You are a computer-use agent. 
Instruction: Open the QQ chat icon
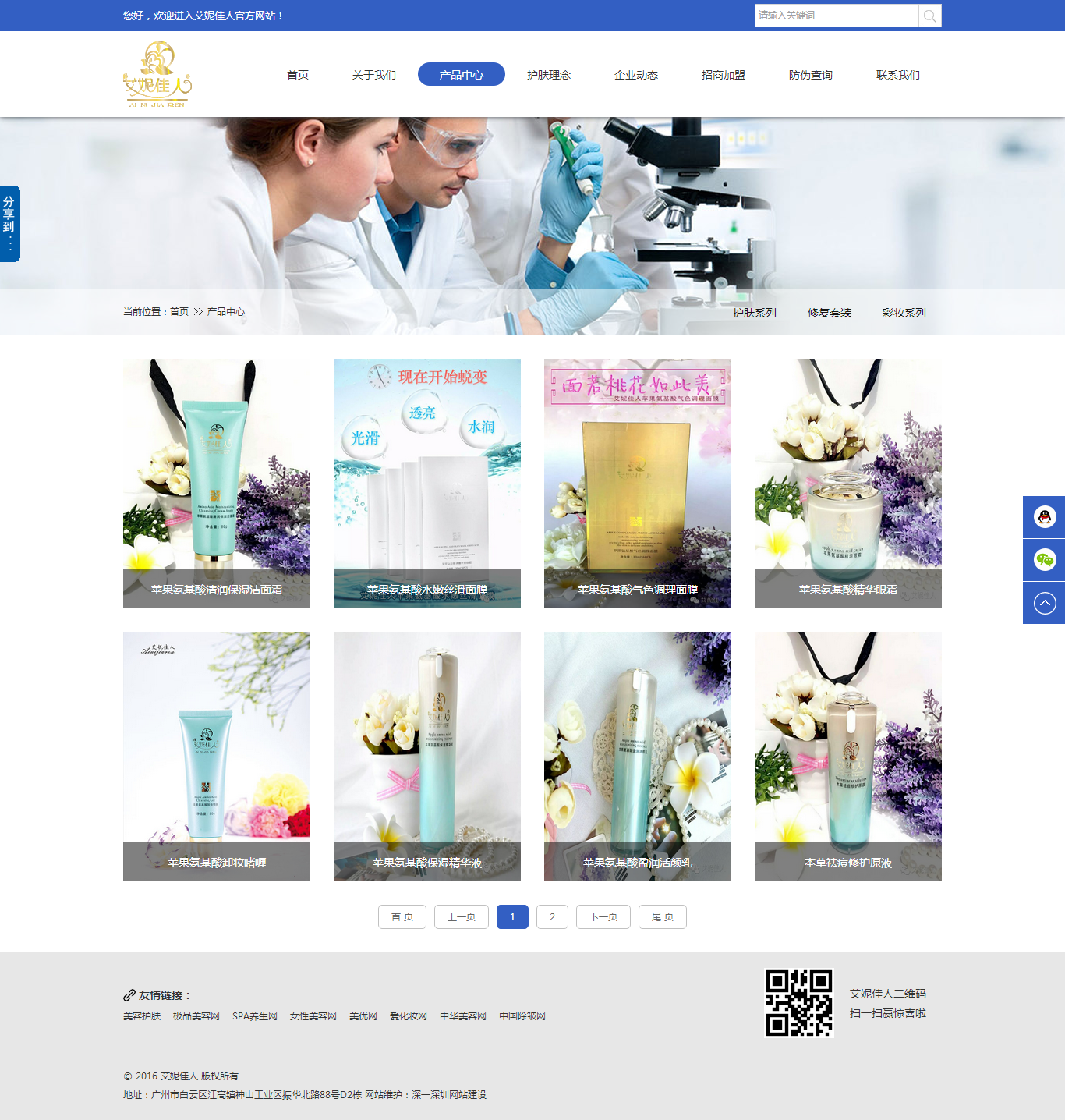[1044, 517]
